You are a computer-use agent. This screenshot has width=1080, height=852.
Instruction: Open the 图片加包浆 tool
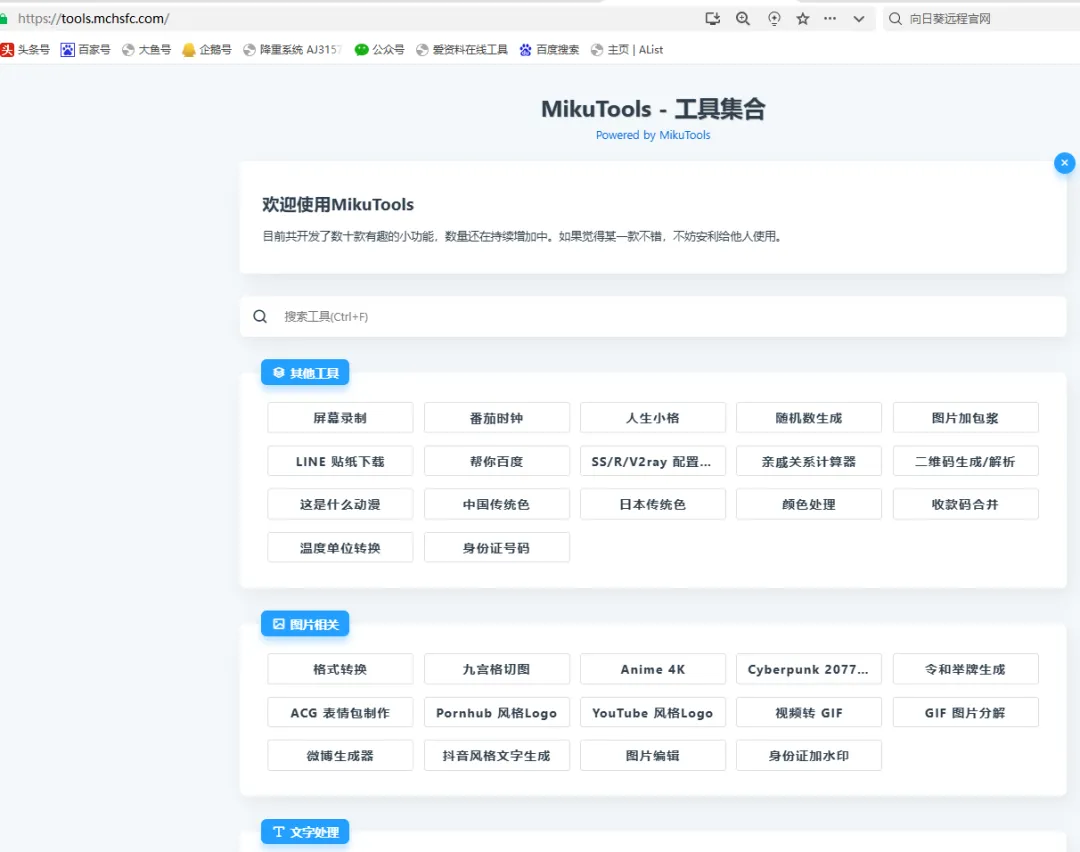click(966, 418)
